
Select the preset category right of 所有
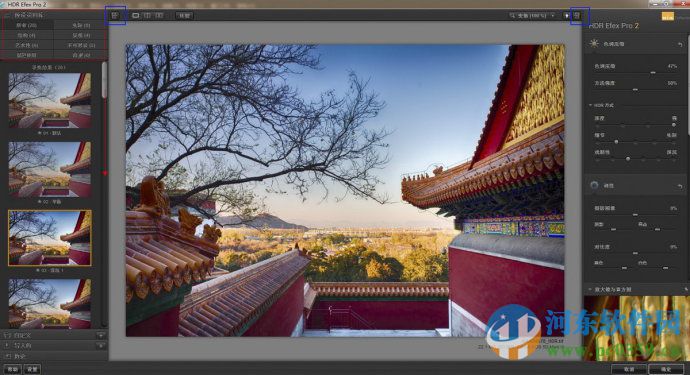[81, 26]
